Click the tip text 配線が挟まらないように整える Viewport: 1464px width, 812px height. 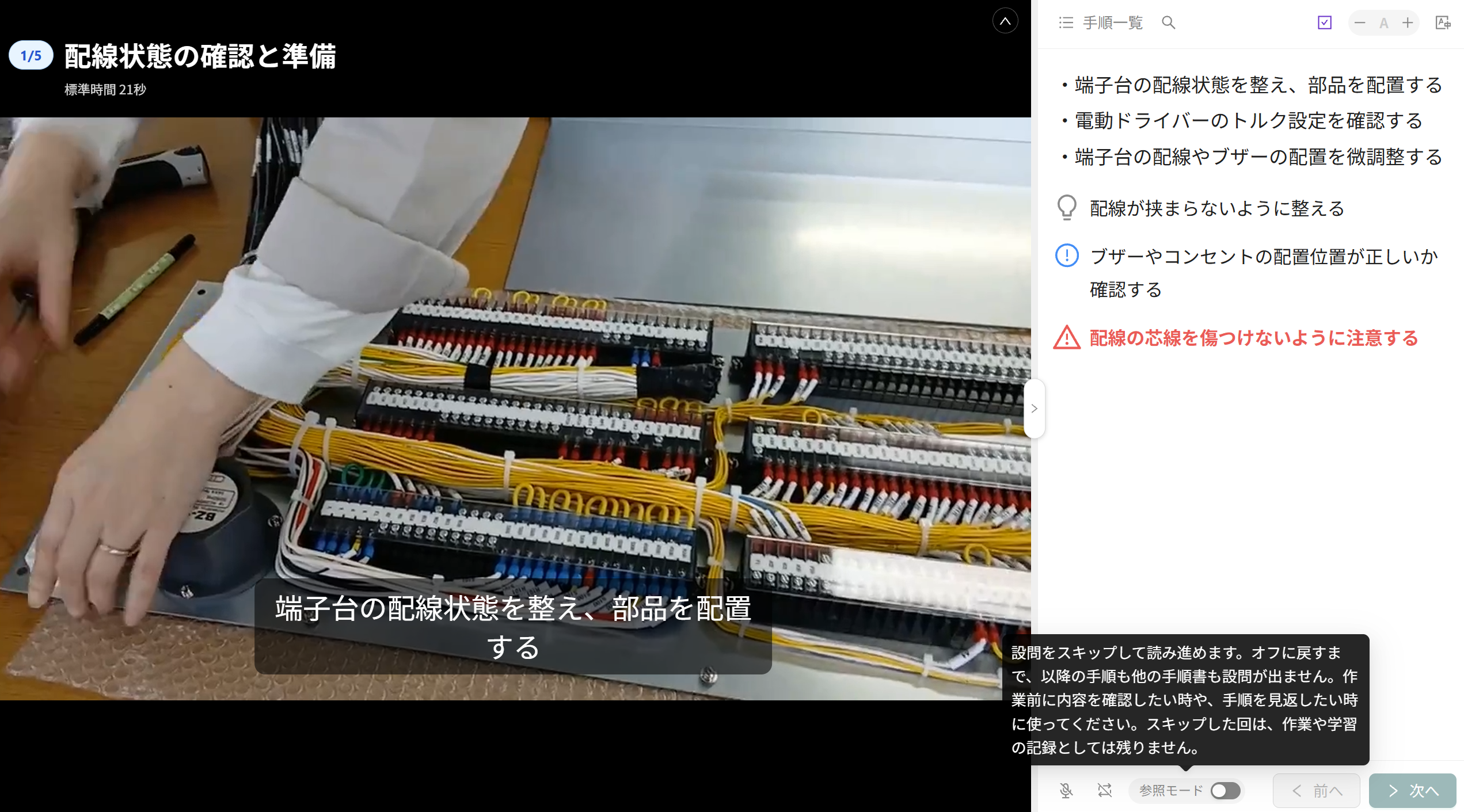pyautogui.click(x=1217, y=208)
